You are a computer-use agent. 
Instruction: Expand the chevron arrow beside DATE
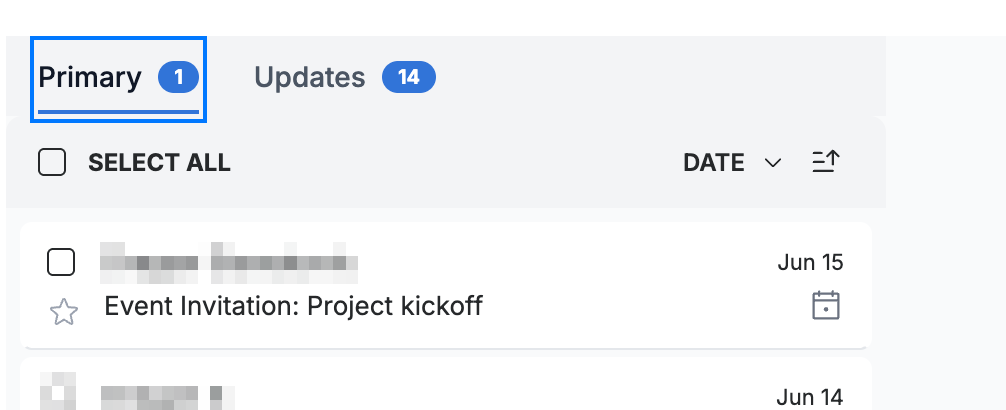tap(773, 163)
